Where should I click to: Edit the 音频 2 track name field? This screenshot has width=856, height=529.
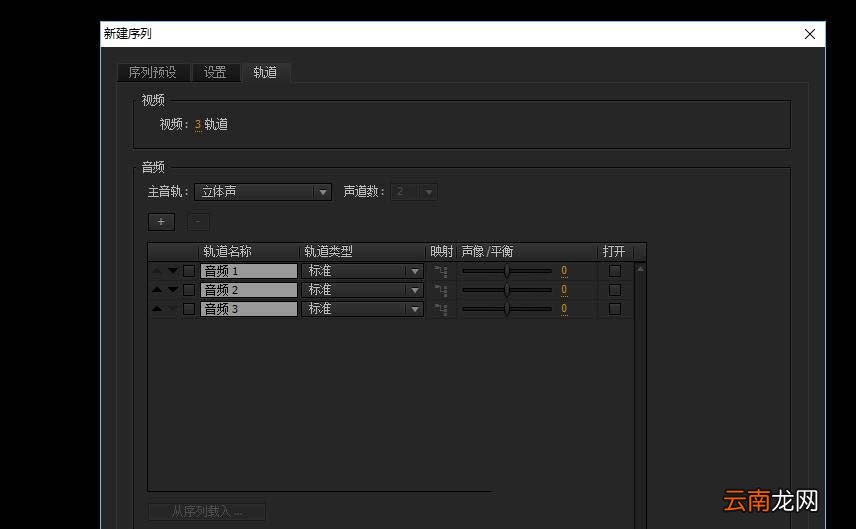[x=249, y=290]
